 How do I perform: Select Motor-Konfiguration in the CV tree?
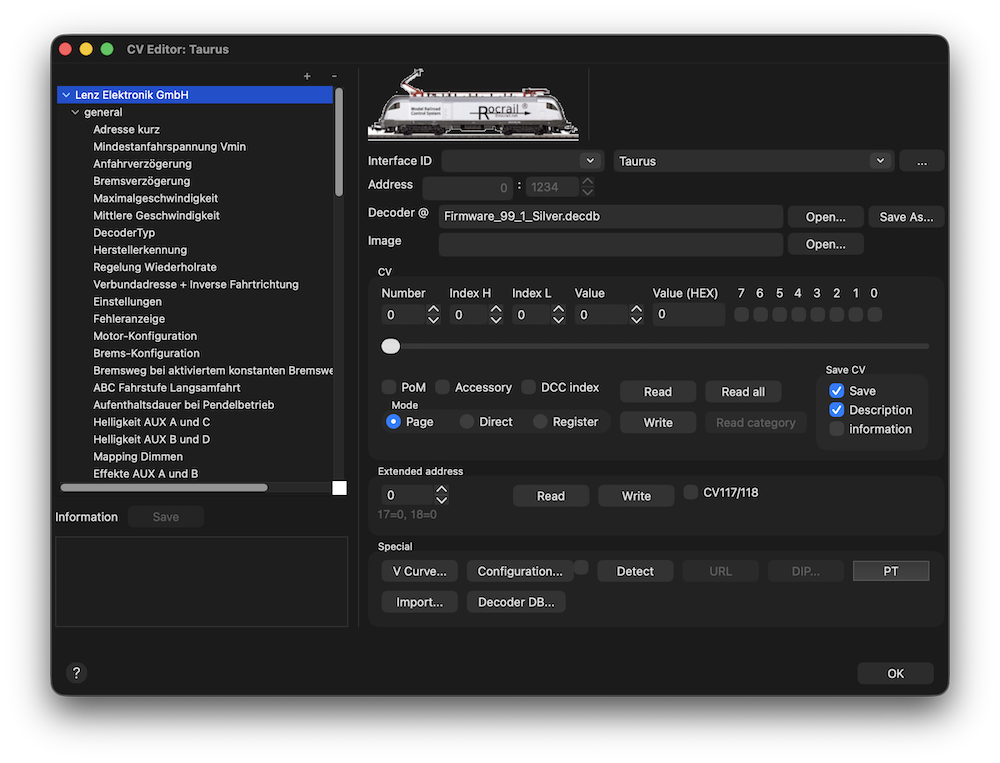(x=145, y=336)
